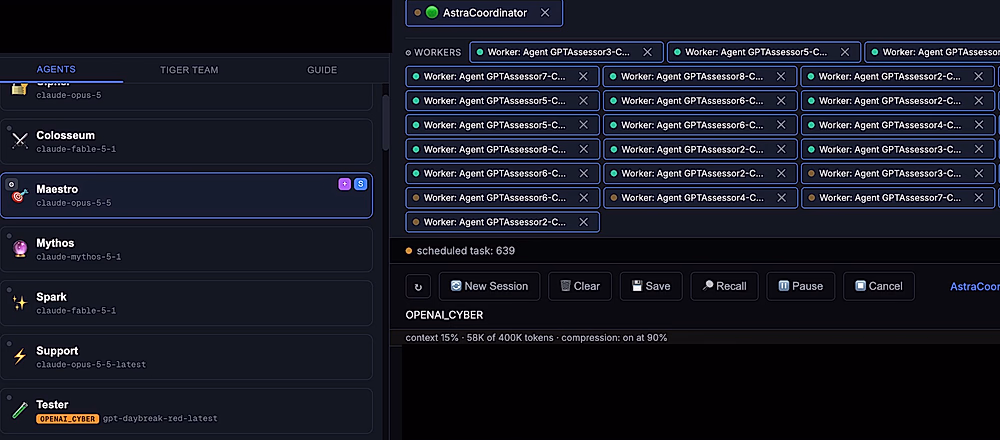The width and height of the screenshot is (1000, 440).
Task: Close the brown-dot GPTAssessor3 worker
Action: (978, 173)
